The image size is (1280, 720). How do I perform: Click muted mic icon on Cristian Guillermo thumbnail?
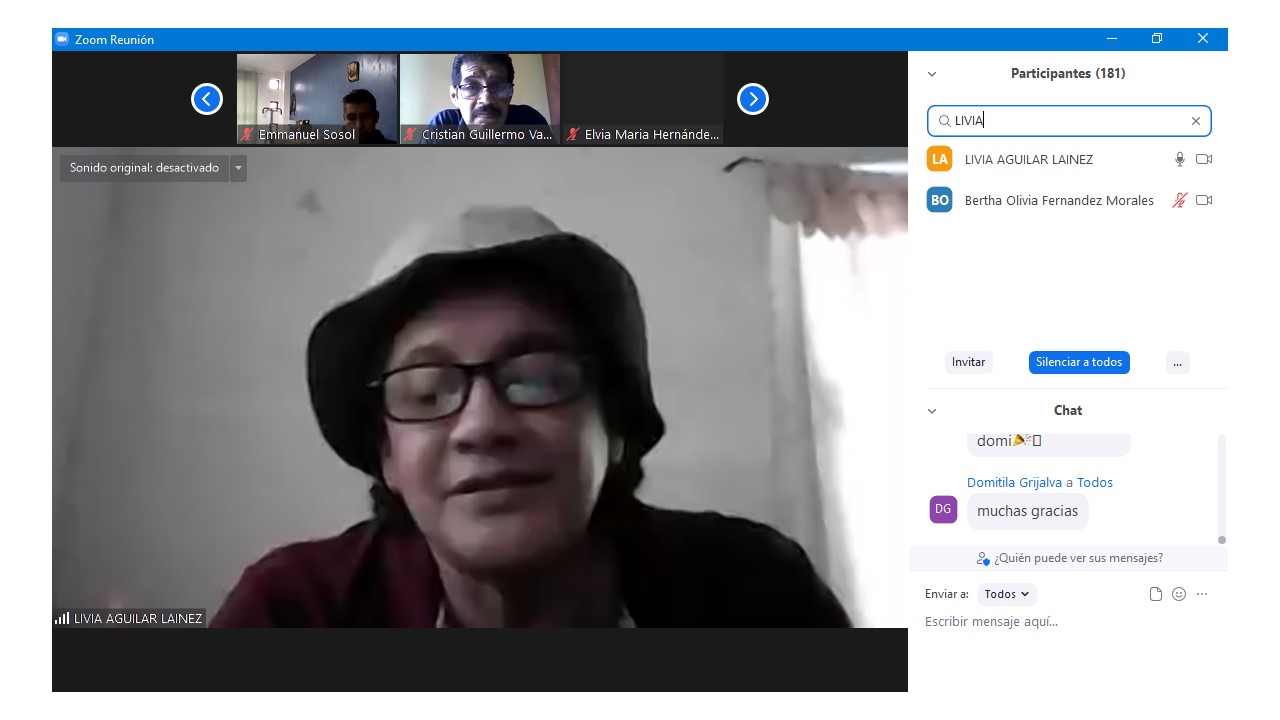(x=410, y=134)
